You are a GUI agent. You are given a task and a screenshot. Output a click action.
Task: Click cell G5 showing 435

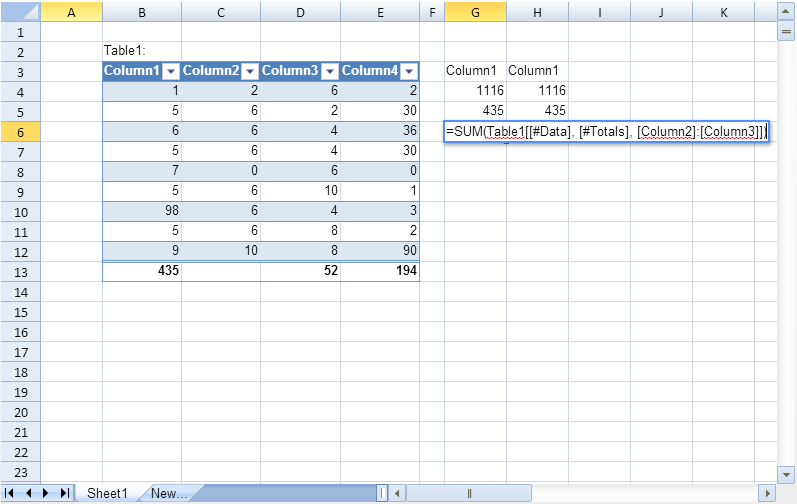(475, 110)
